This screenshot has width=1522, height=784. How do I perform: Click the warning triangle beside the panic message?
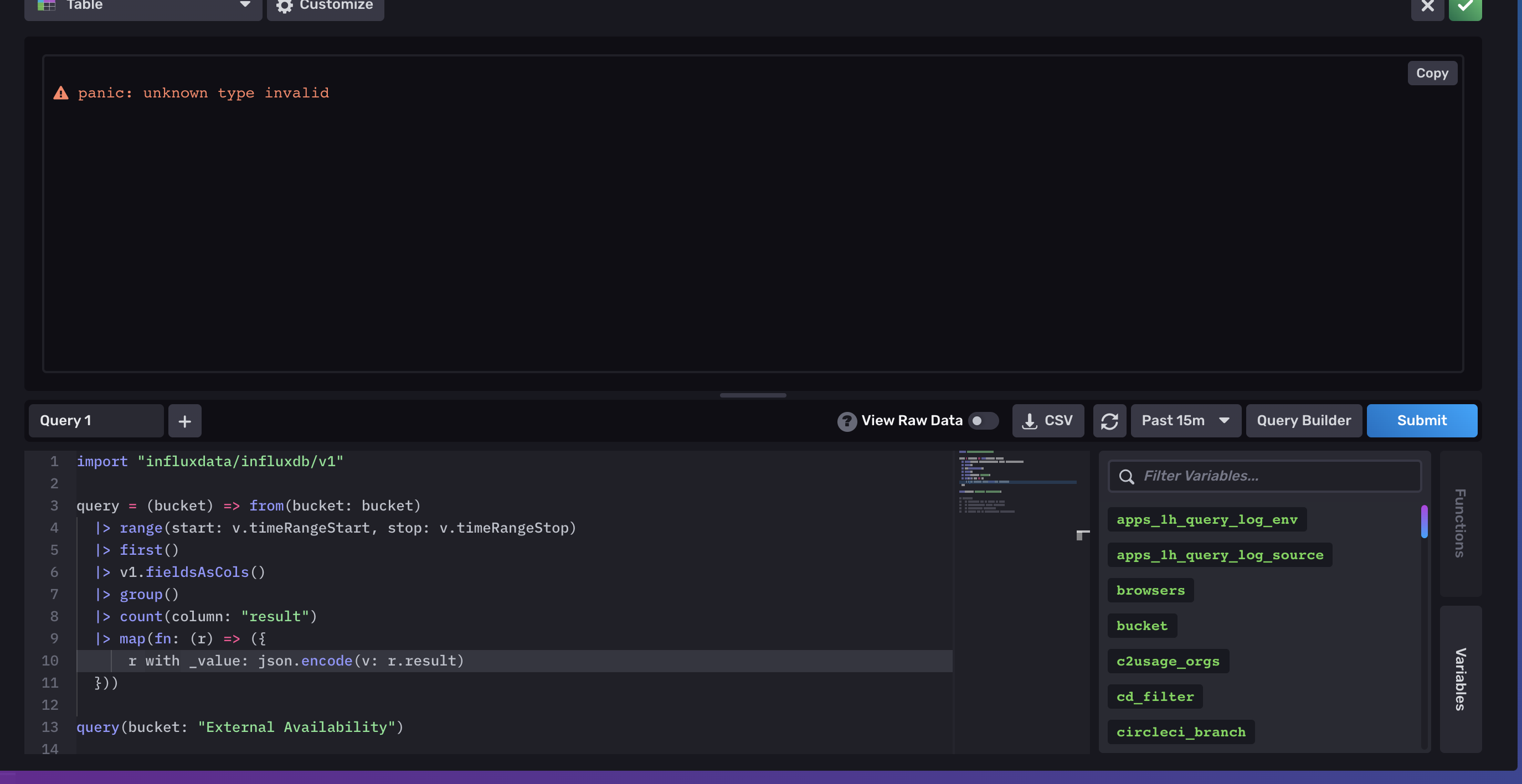pos(61,92)
